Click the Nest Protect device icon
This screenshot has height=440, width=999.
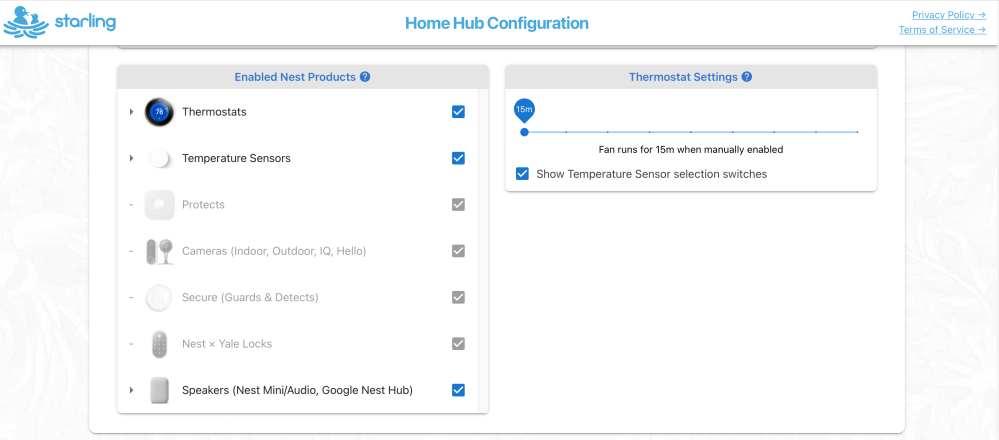pos(159,204)
